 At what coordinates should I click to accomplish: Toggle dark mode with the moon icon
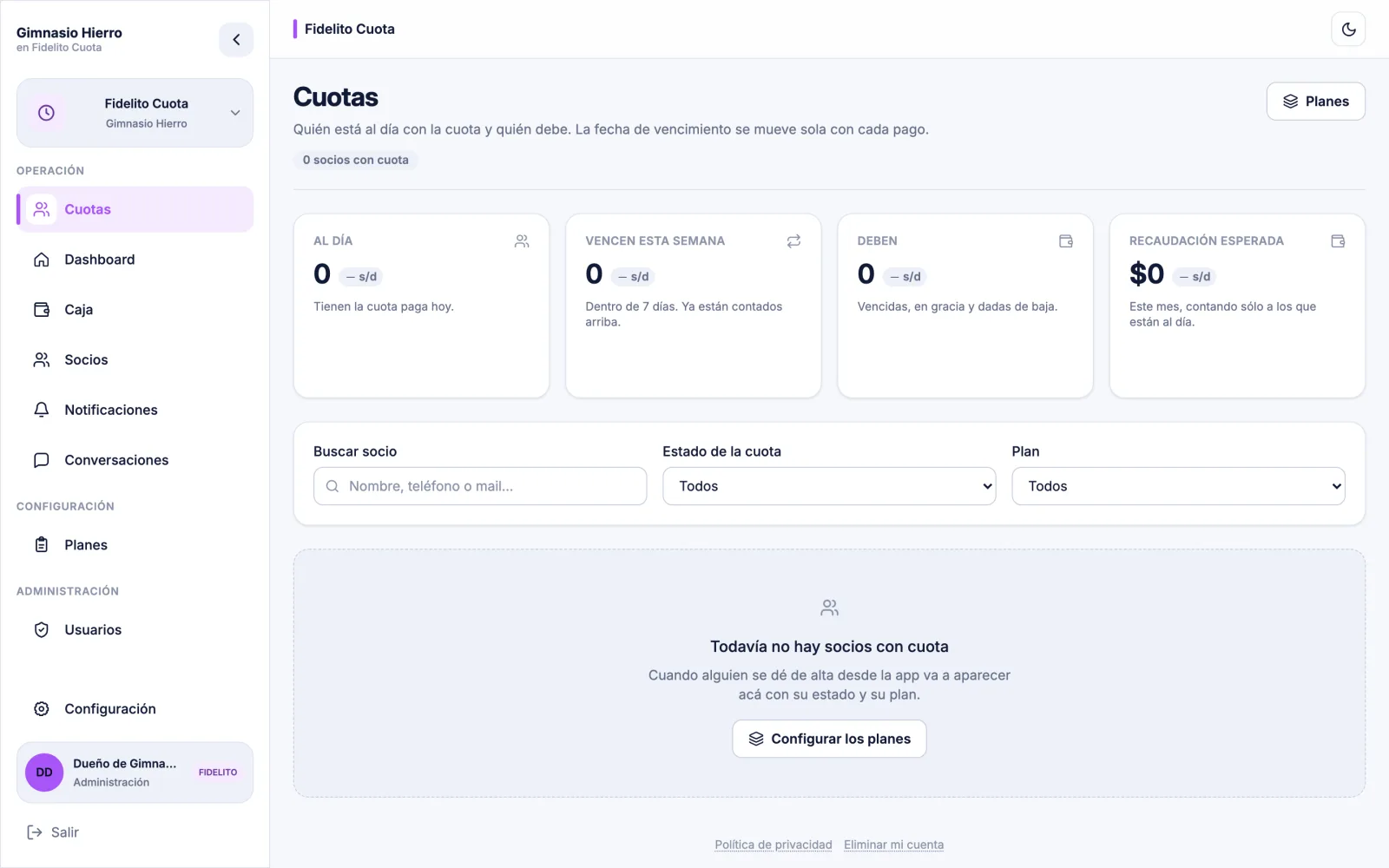pyautogui.click(x=1348, y=30)
